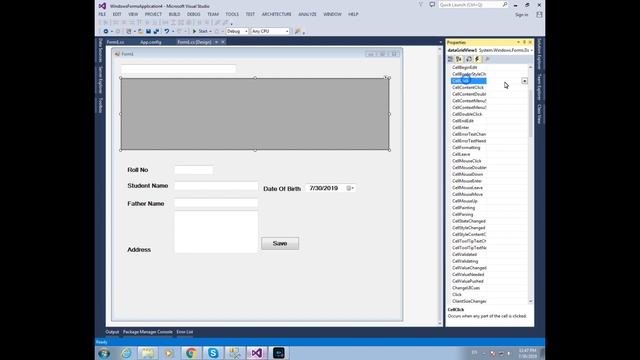Click the Start debugging button
The image size is (640, 360).
pos(200,31)
